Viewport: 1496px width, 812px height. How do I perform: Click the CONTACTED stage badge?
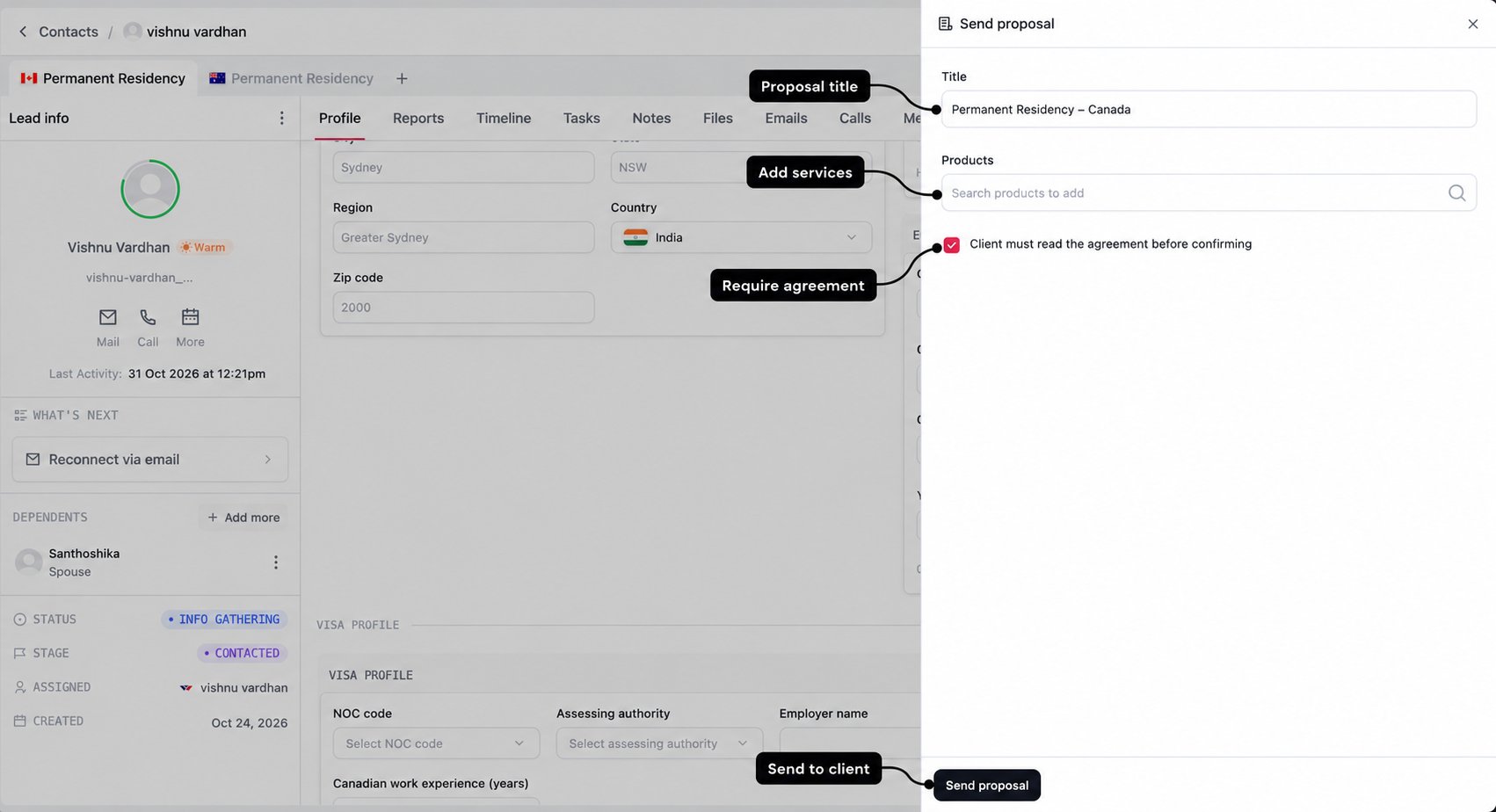pyautogui.click(x=242, y=653)
